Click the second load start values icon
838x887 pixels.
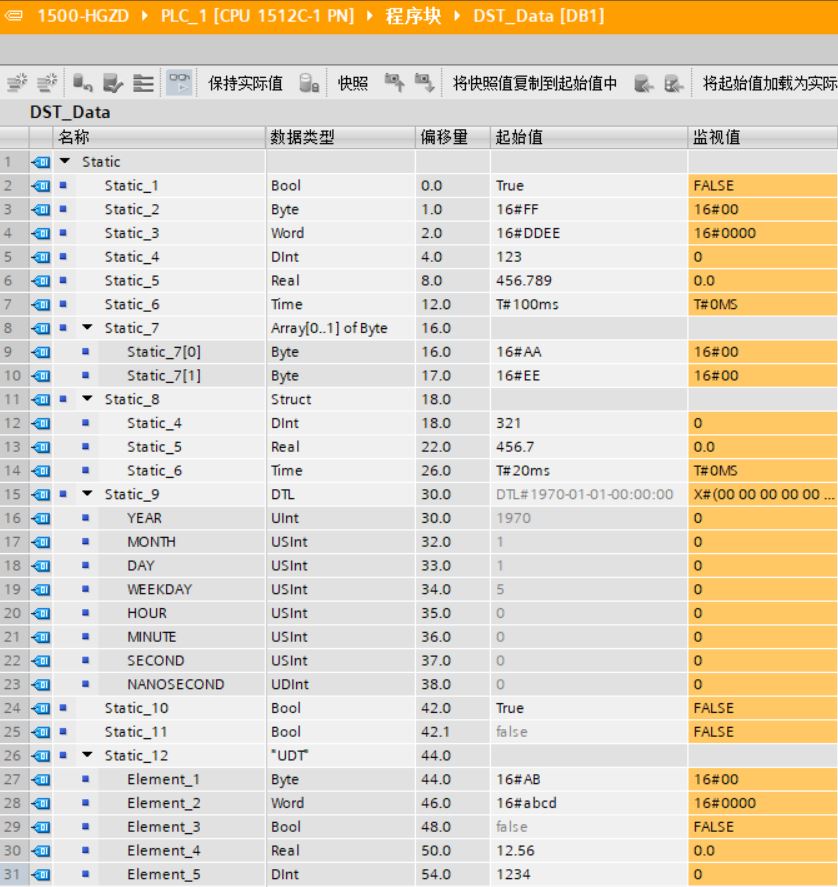point(673,84)
